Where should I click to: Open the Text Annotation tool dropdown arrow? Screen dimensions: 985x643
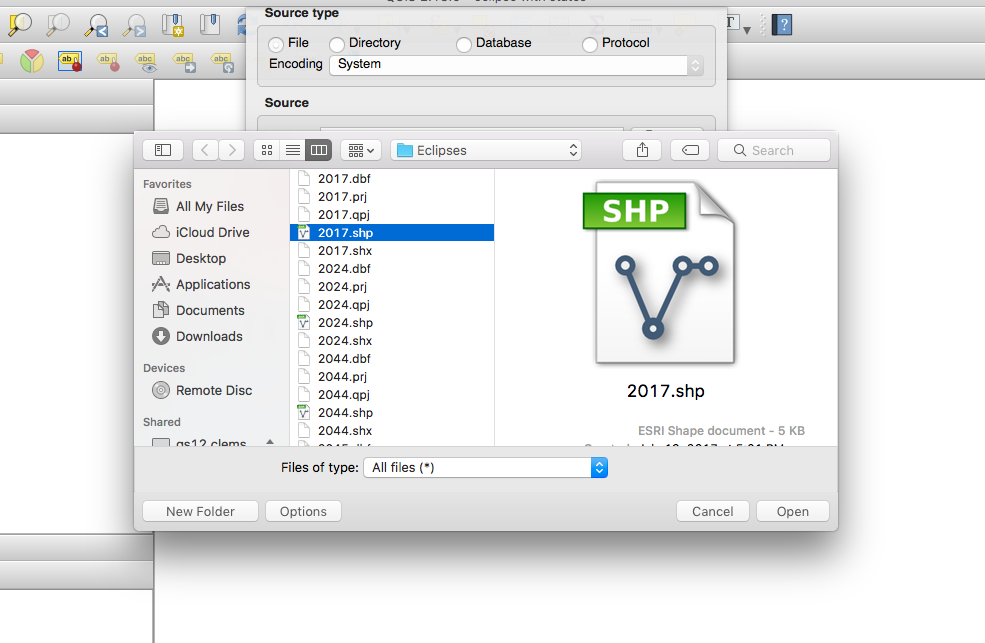click(x=747, y=30)
